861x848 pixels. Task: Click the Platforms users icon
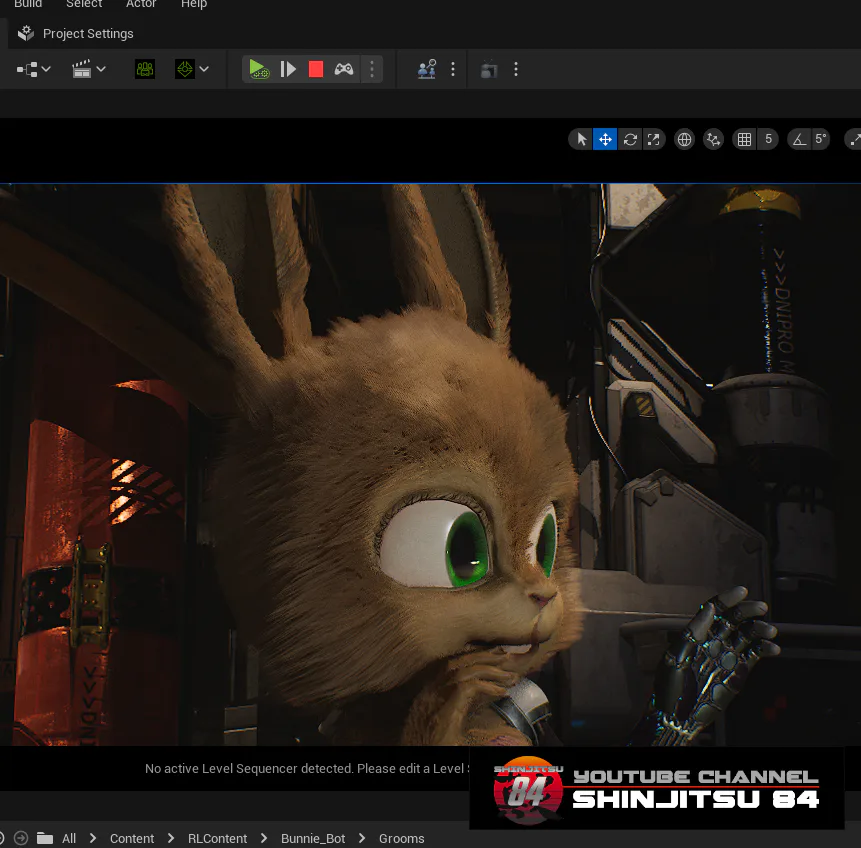pyautogui.click(x=427, y=69)
